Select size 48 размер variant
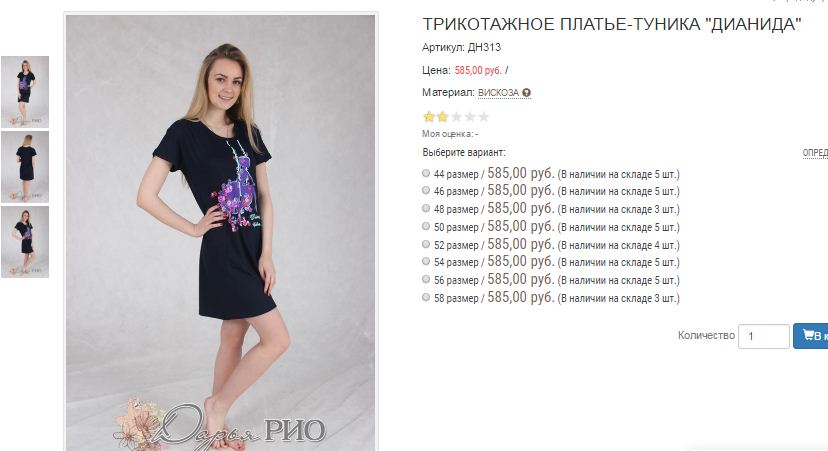The height and width of the screenshot is (451, 828). click(x=426, y=208)
